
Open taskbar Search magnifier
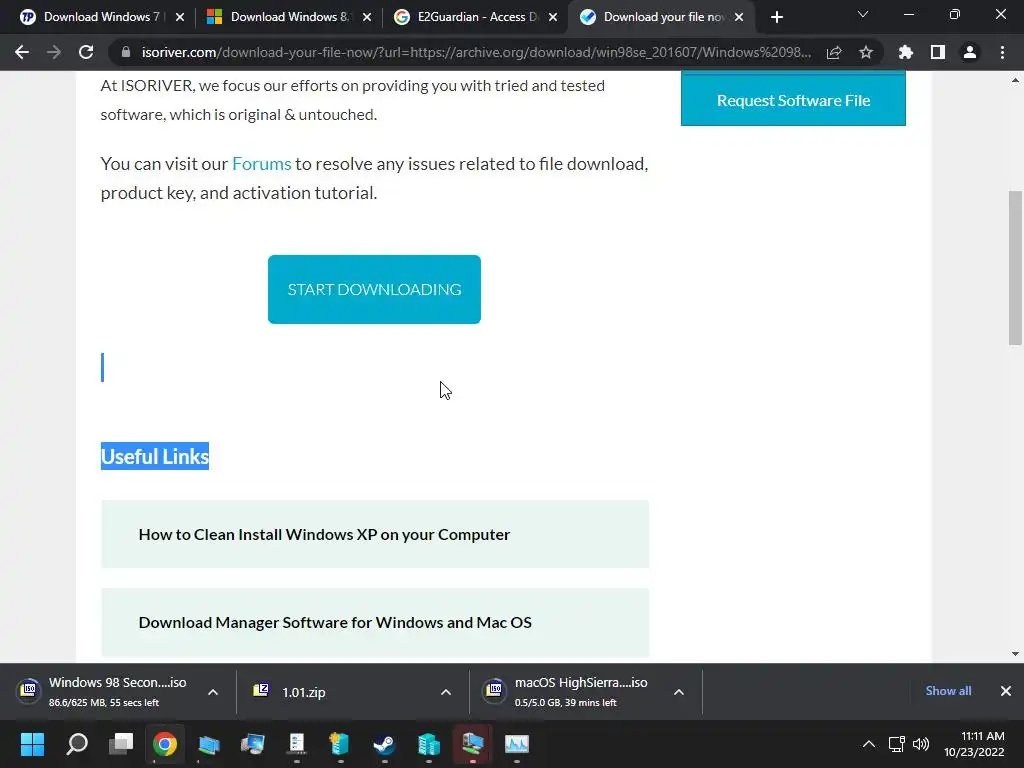click(x=77, y=744)
